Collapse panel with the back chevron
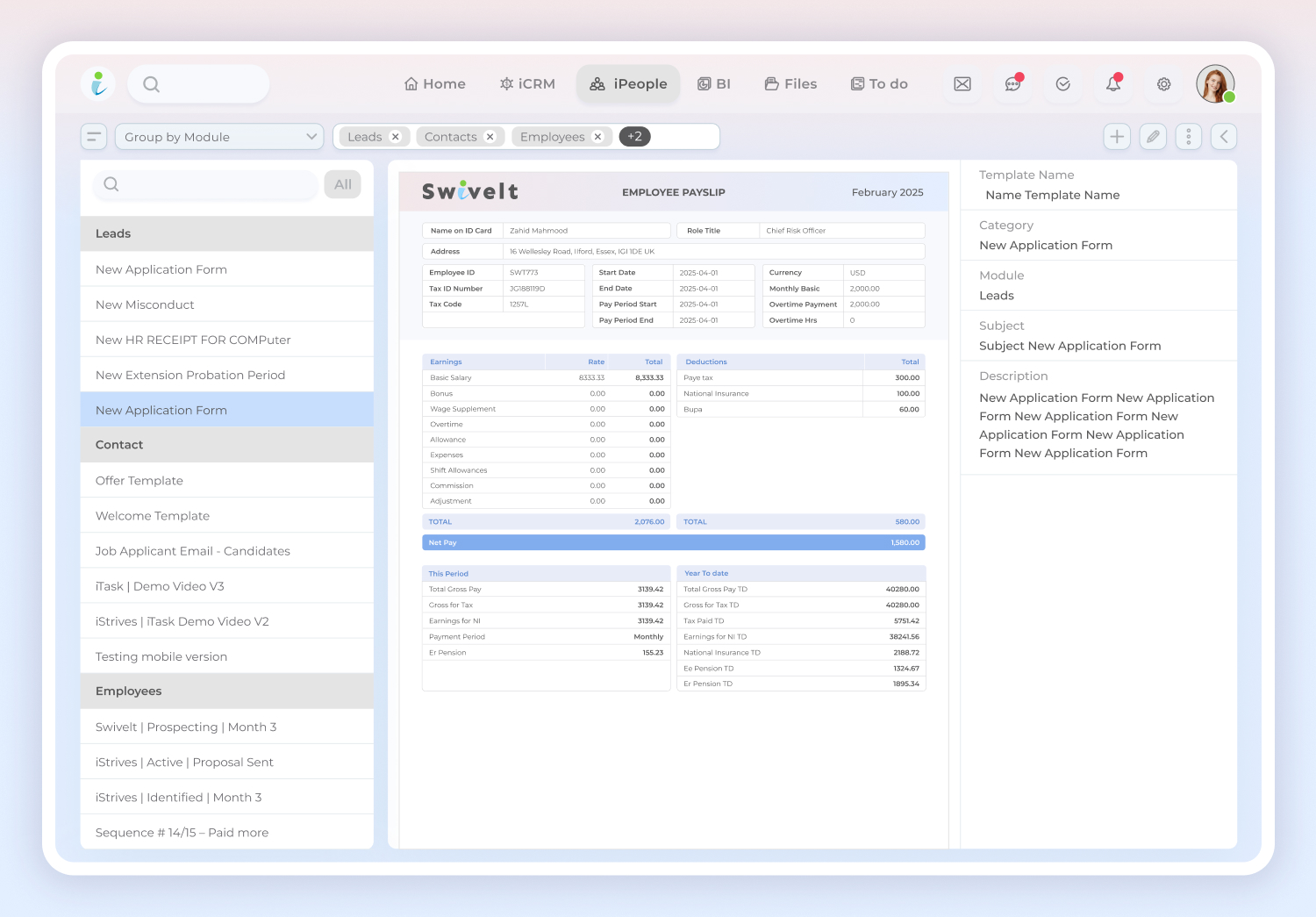 [x=1224, y=137]
